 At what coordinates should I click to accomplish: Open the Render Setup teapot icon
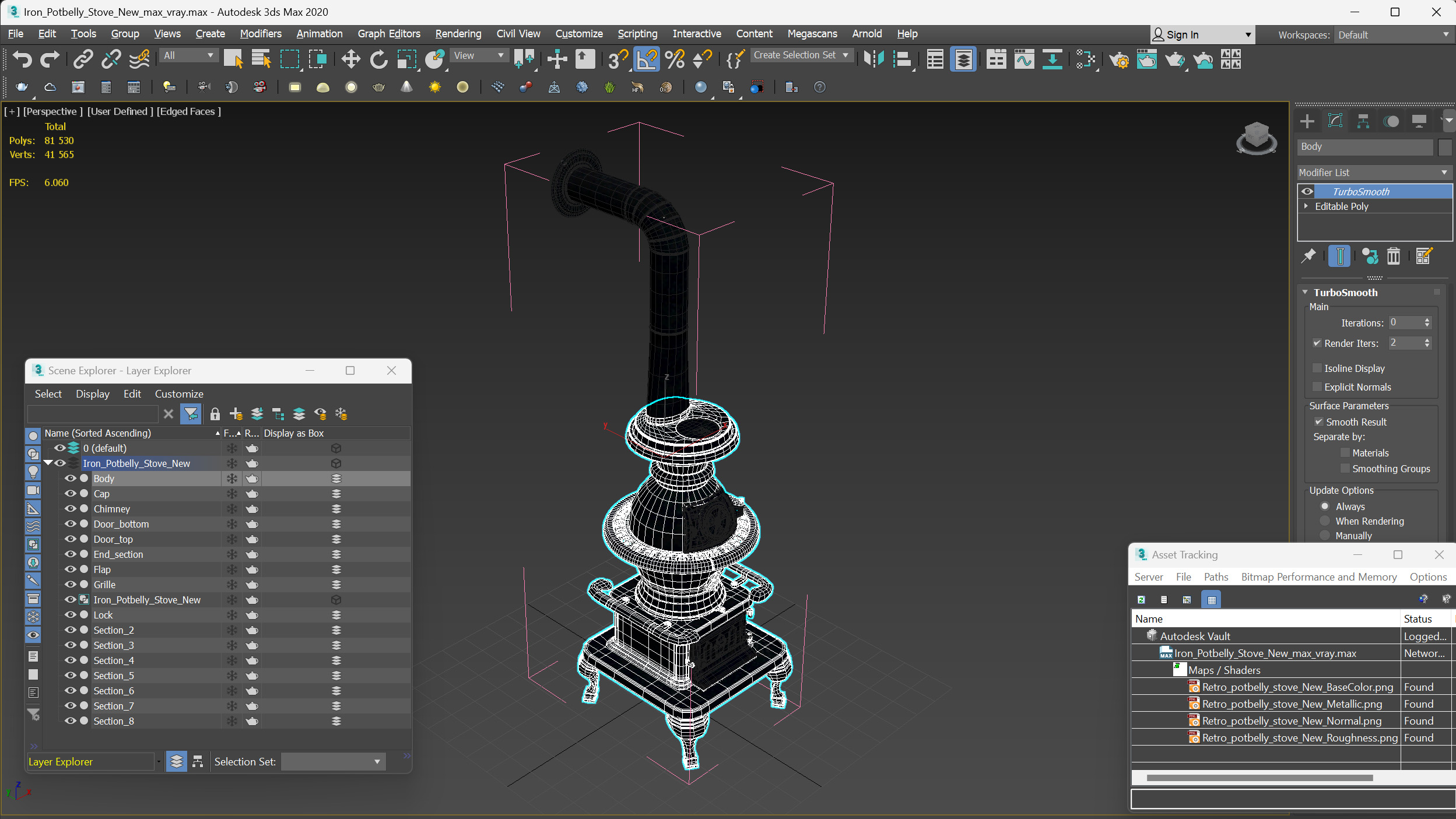pos(1118,59)
